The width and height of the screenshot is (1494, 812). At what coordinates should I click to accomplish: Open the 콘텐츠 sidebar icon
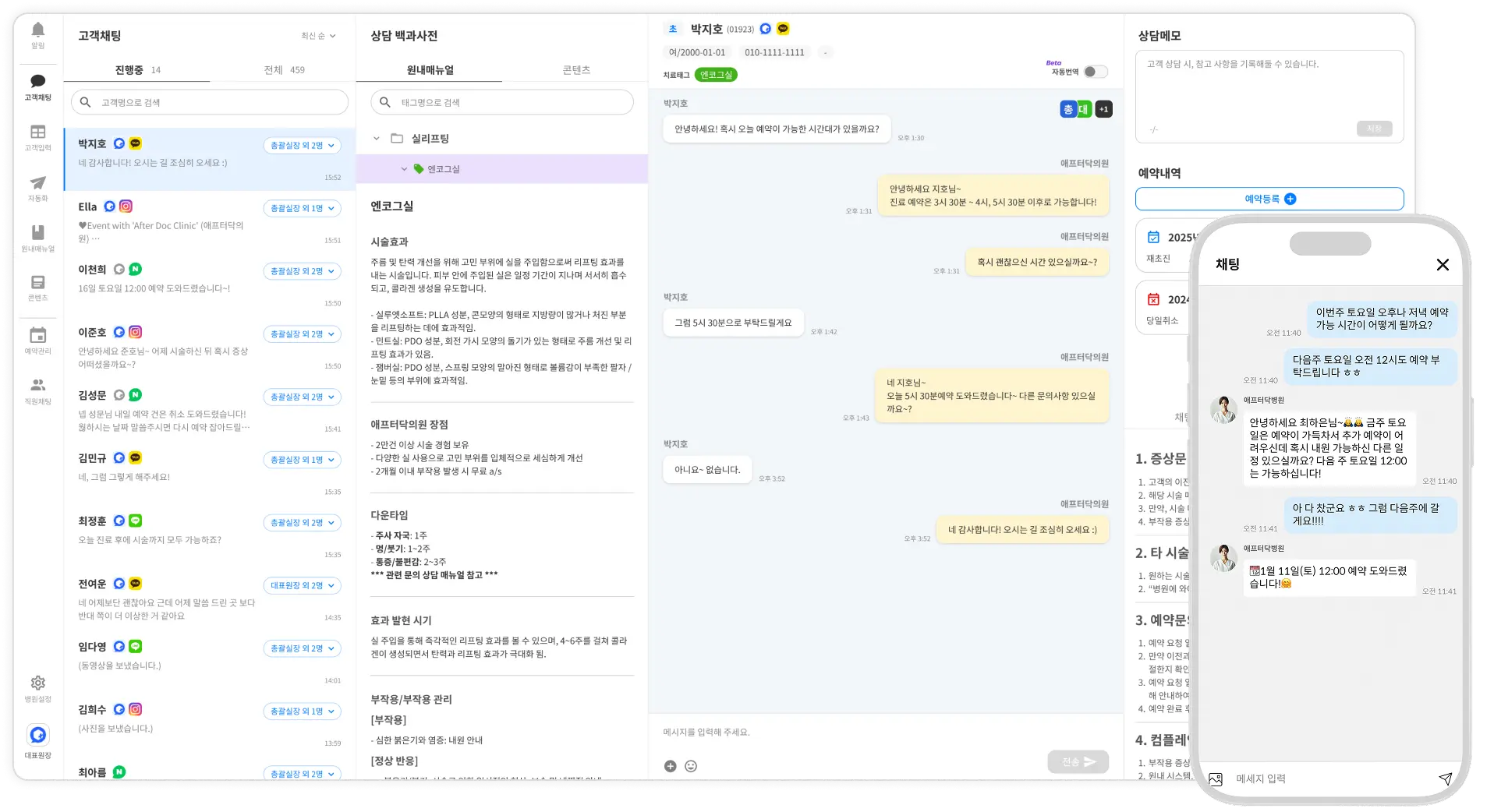(37, 282)
